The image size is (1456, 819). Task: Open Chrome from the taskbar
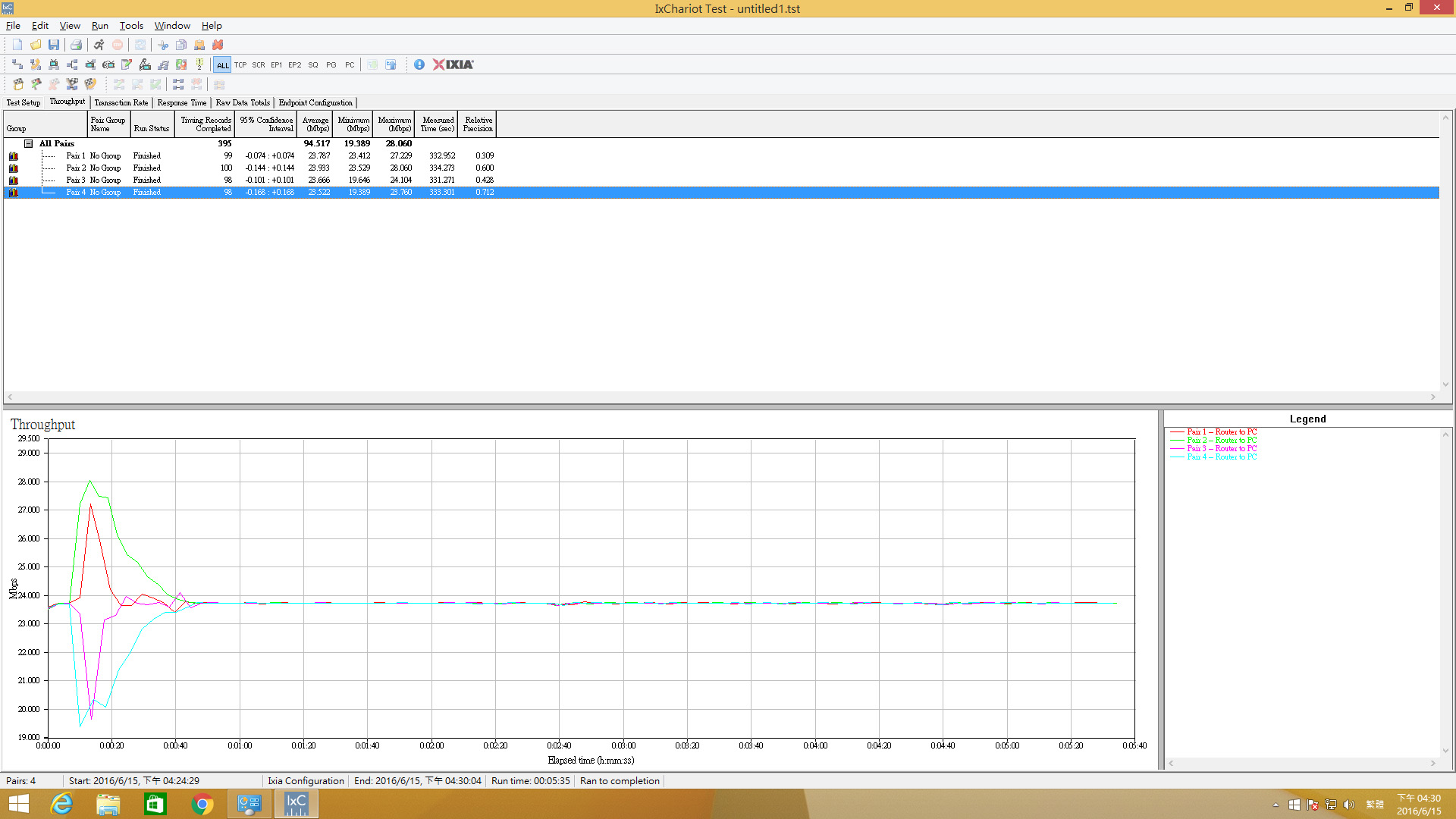tap(202, 804)
